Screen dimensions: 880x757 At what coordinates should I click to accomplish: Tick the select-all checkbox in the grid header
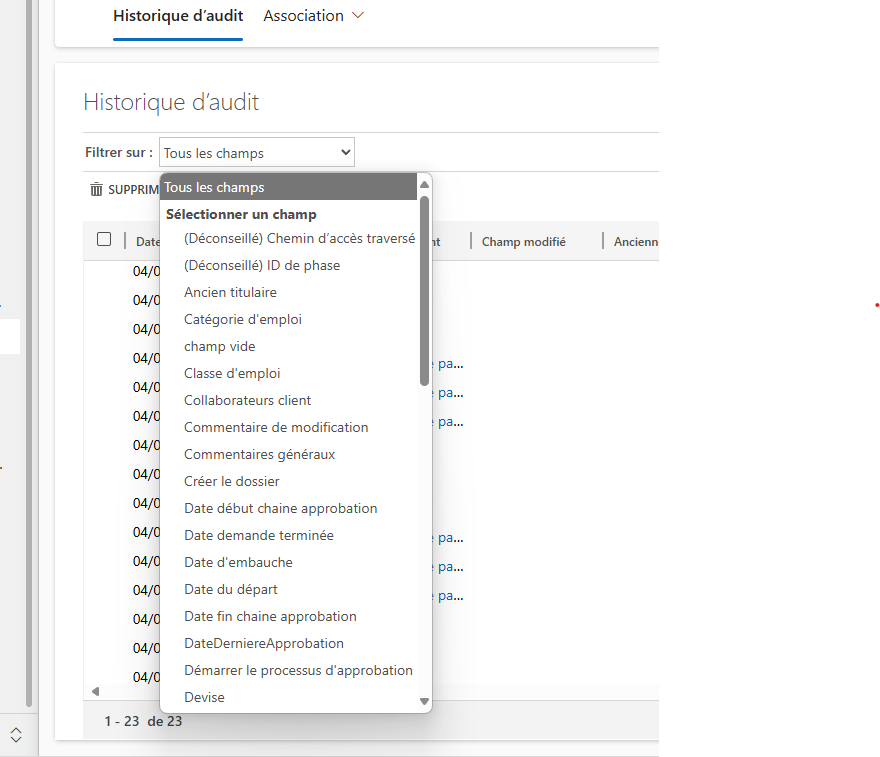tap(104, 239)
